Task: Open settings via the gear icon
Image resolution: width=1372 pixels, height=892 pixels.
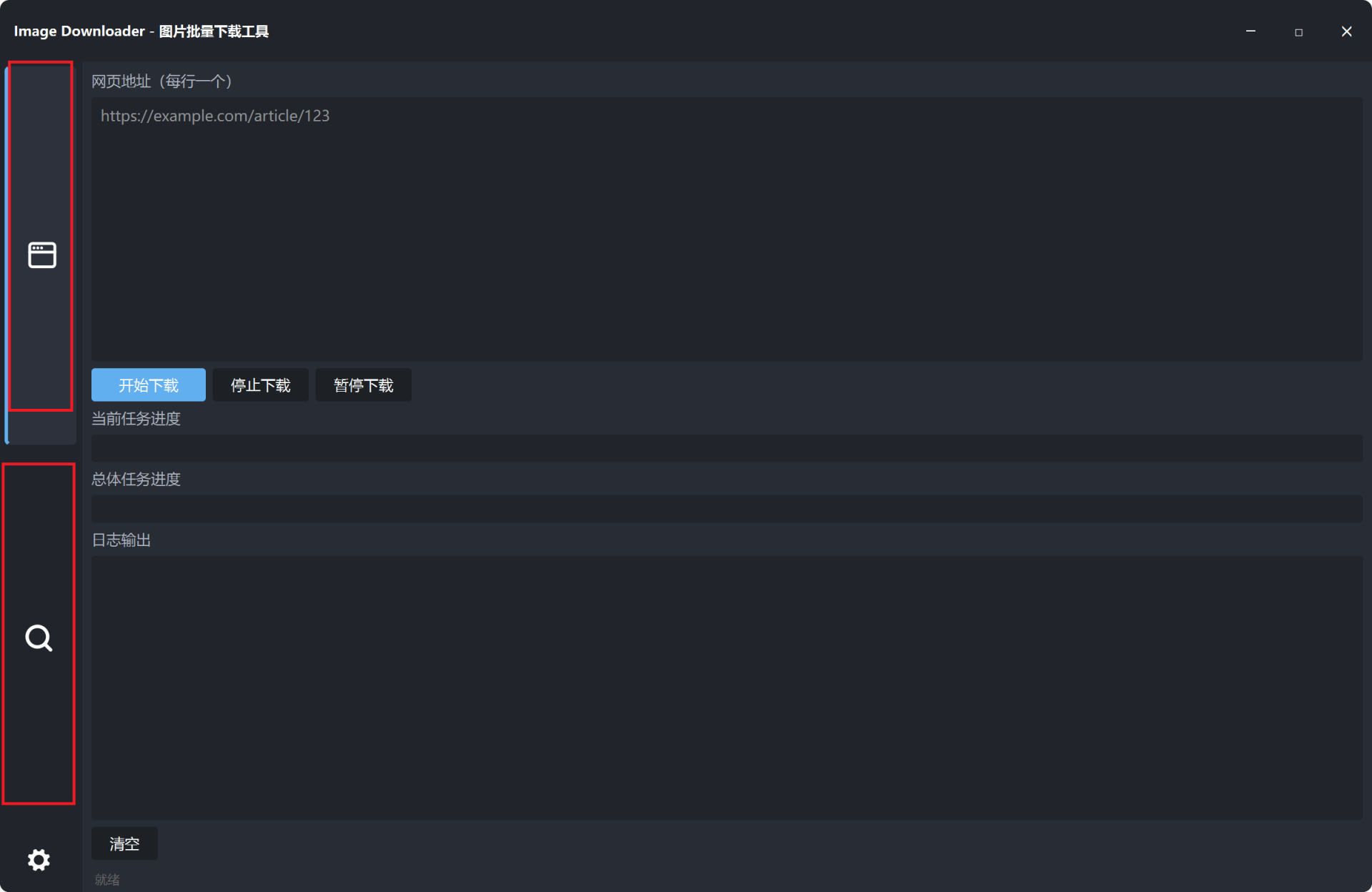Action: tap(39, 859)
